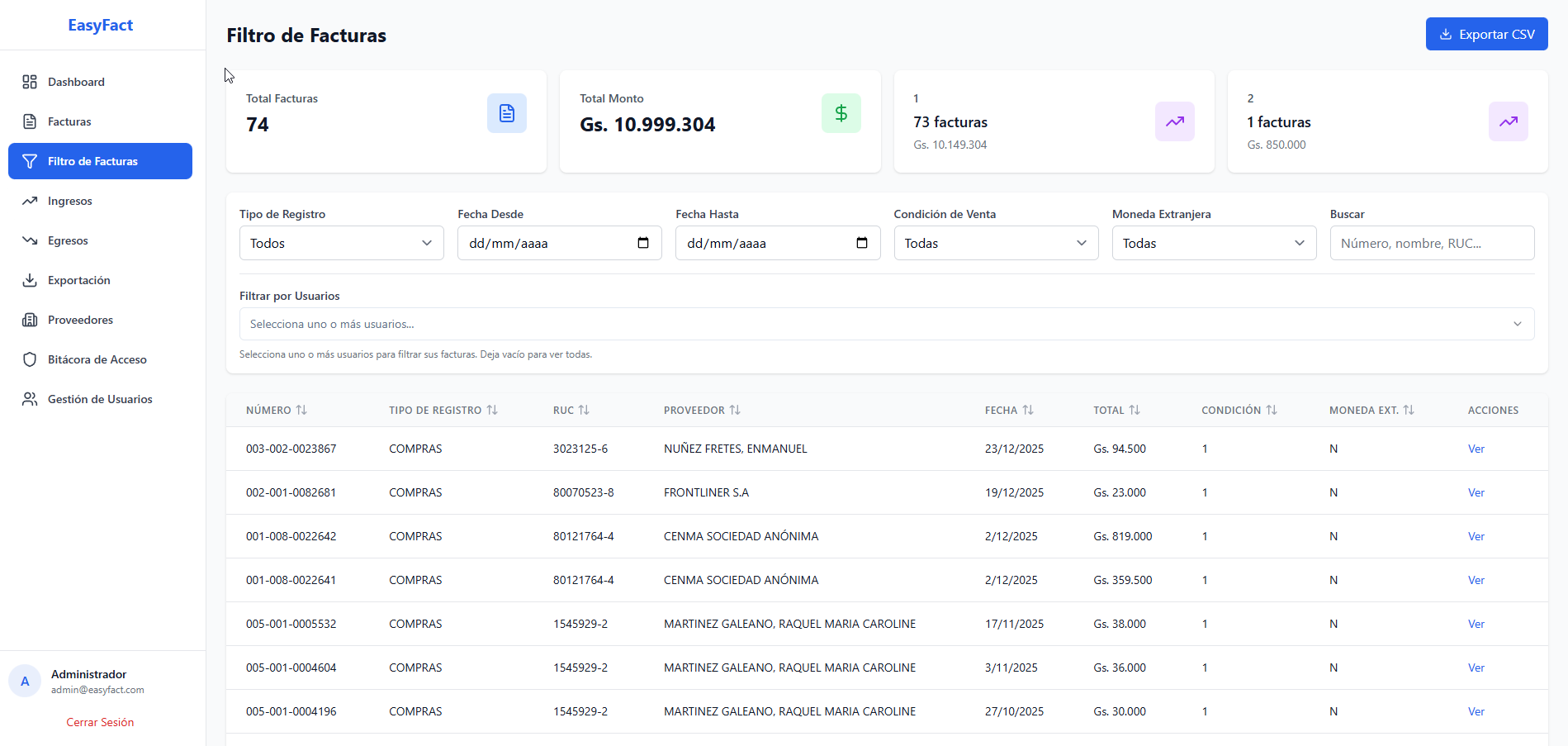Image resolution: width=1568 pixels, height=746 pixels.
Task: Go to Ingresos in the sidebar
Action: [x=70, y=201]
